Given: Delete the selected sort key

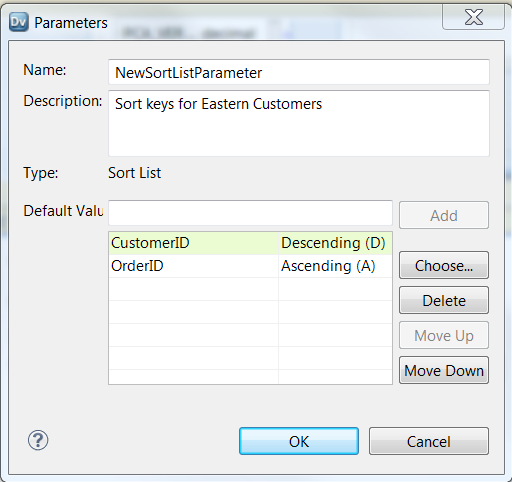Looking at the screenshot, I should [444, 300].
